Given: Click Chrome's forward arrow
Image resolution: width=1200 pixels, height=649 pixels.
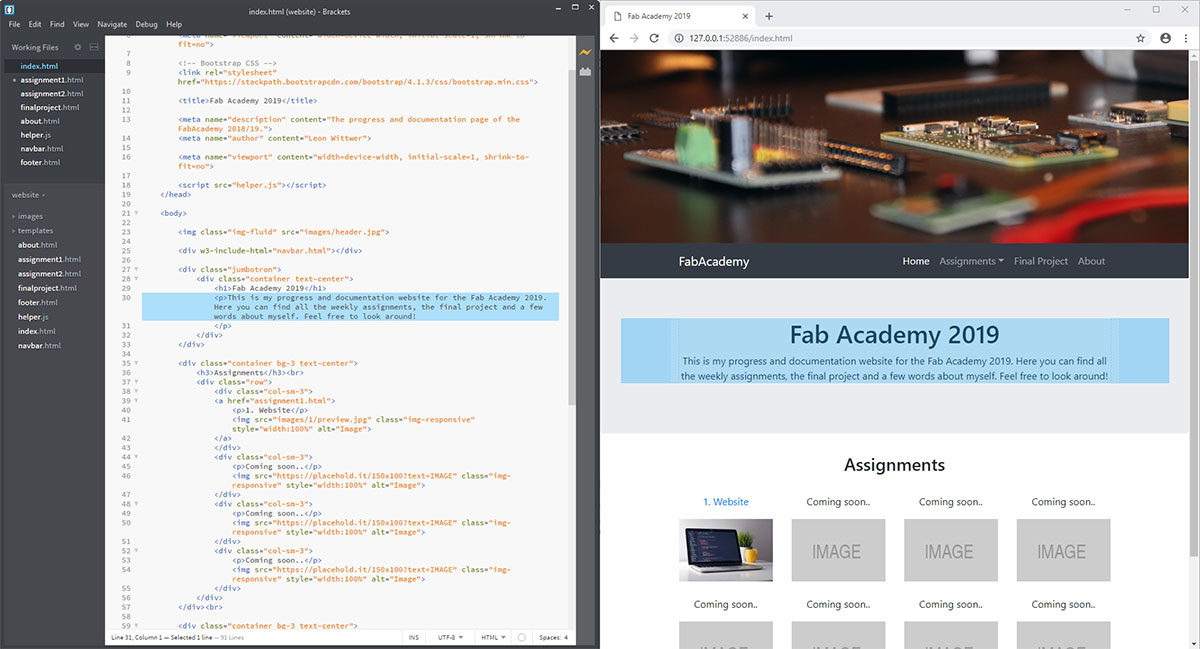Looking at the screenshot, I should click(x=634, y=38).
